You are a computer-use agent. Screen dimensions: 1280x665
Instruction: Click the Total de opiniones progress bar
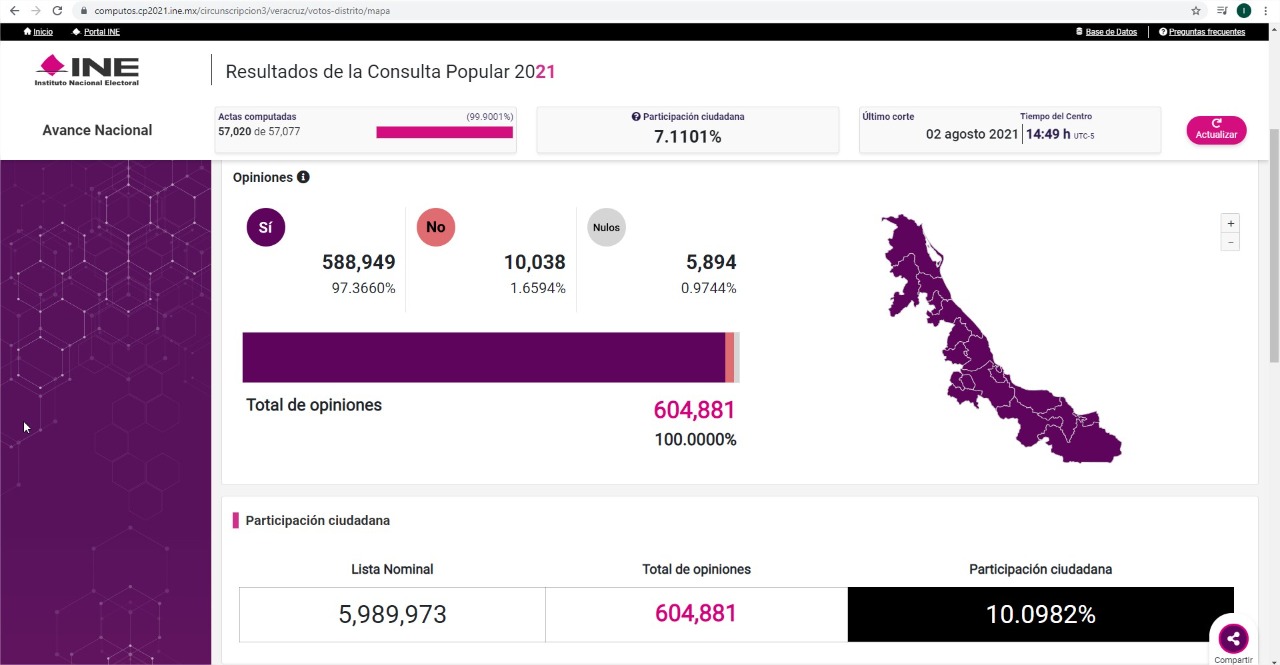coord(490,357)
